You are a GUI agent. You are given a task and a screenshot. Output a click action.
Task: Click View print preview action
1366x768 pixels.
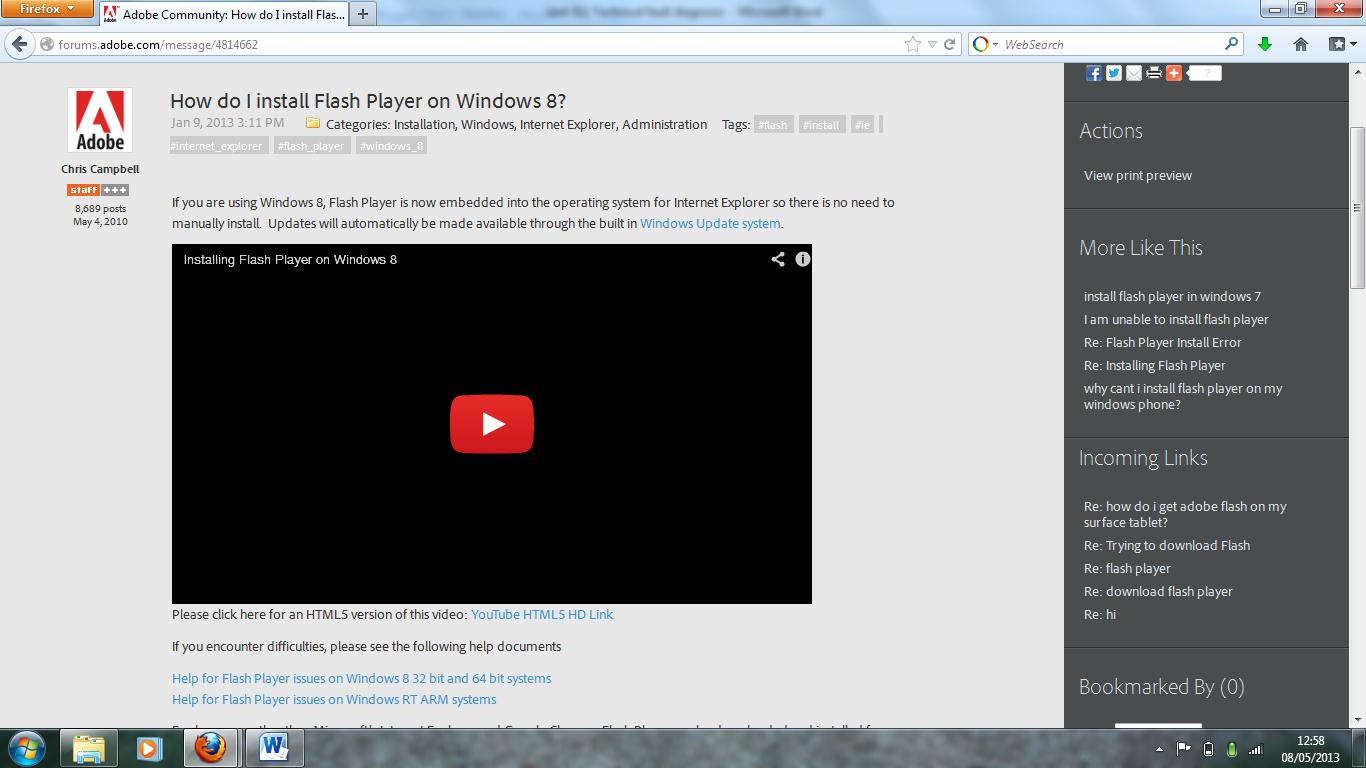click(1138, 175)
